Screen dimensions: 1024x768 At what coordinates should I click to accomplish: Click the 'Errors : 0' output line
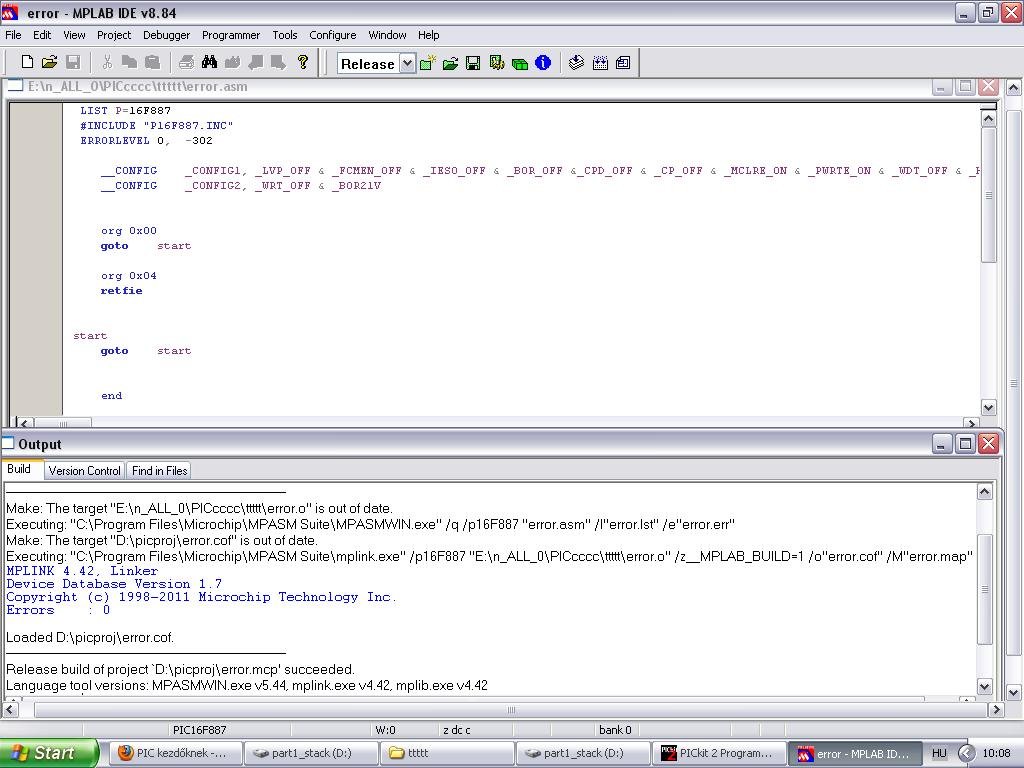tap(58, 610)
